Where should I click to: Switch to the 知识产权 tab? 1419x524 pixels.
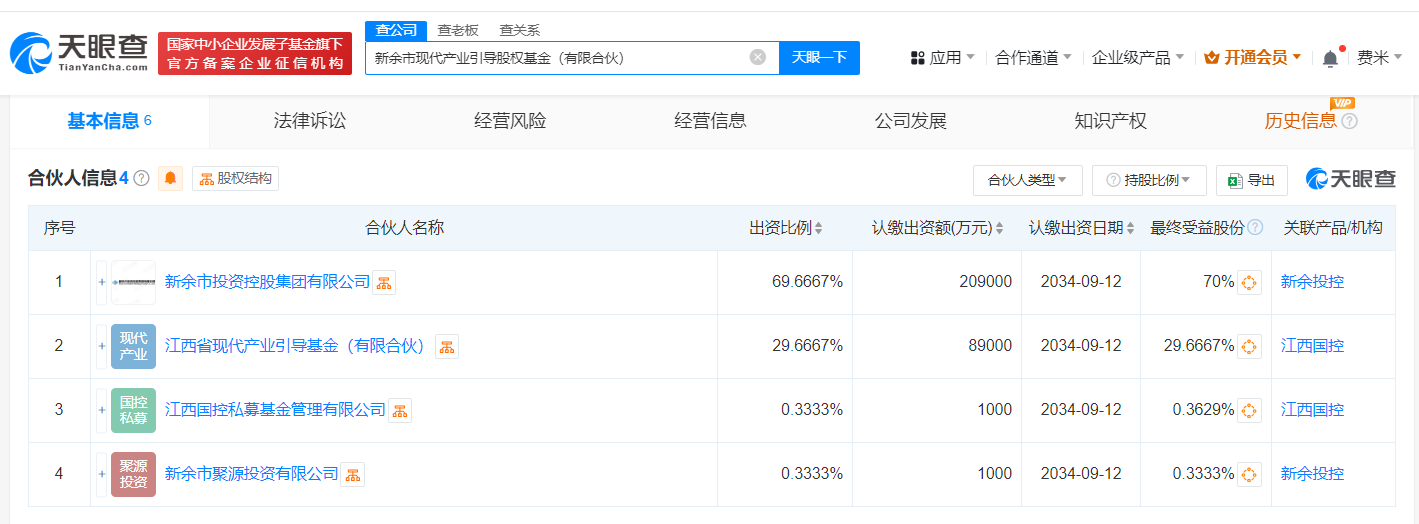[x=1110, y=121]
